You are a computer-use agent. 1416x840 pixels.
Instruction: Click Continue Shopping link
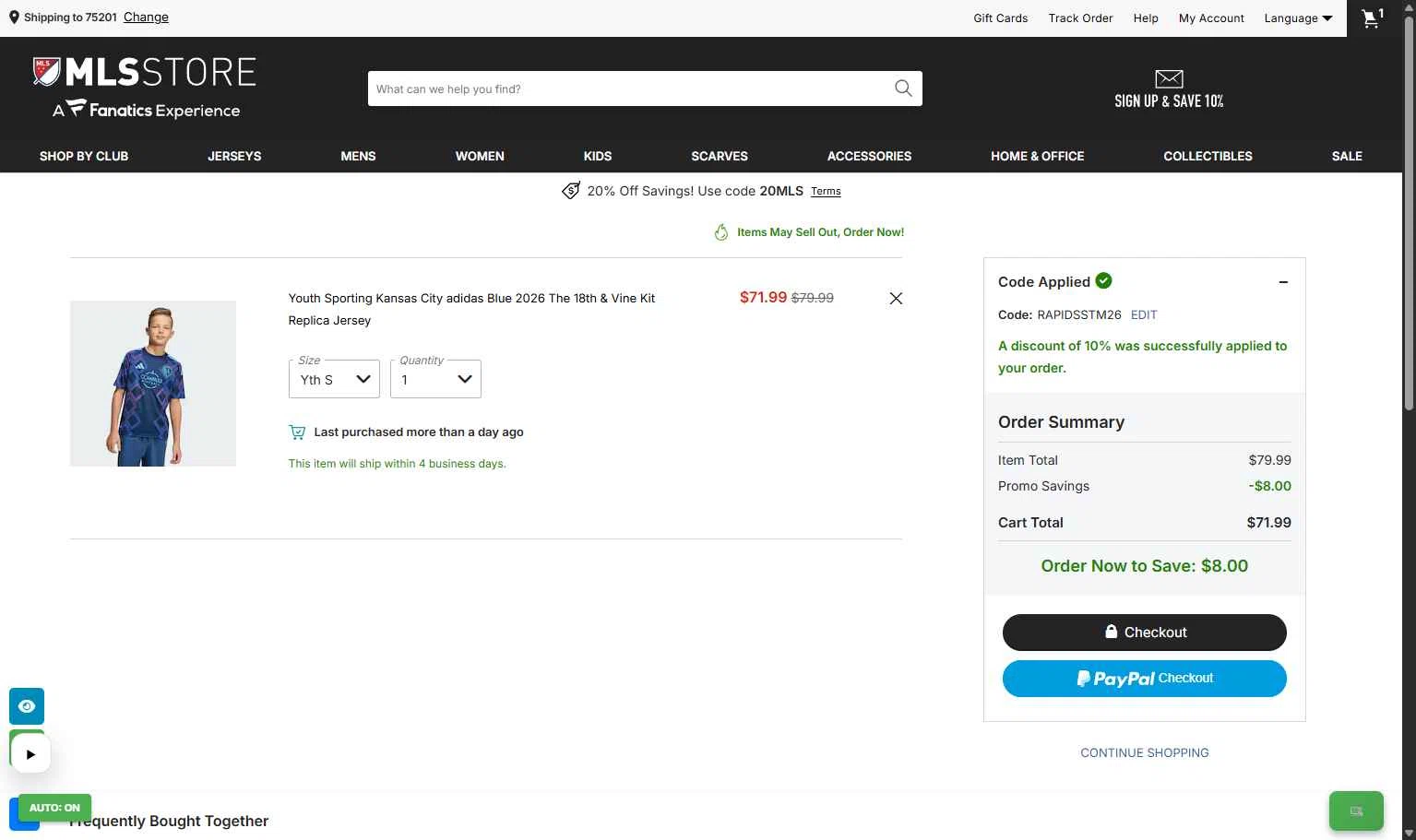click(x=1145, y=752)
